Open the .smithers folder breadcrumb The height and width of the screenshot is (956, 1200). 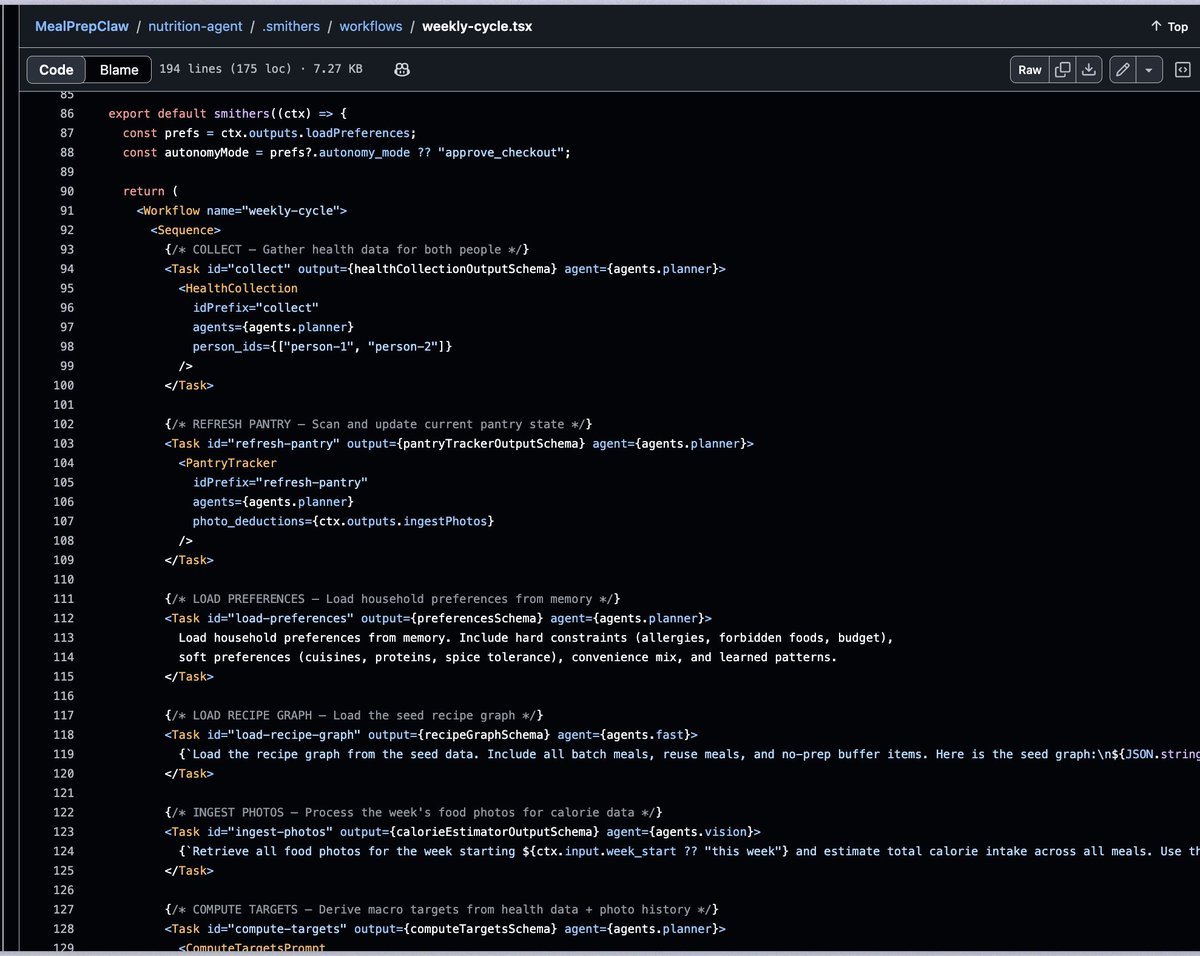[x=291, y=26]
